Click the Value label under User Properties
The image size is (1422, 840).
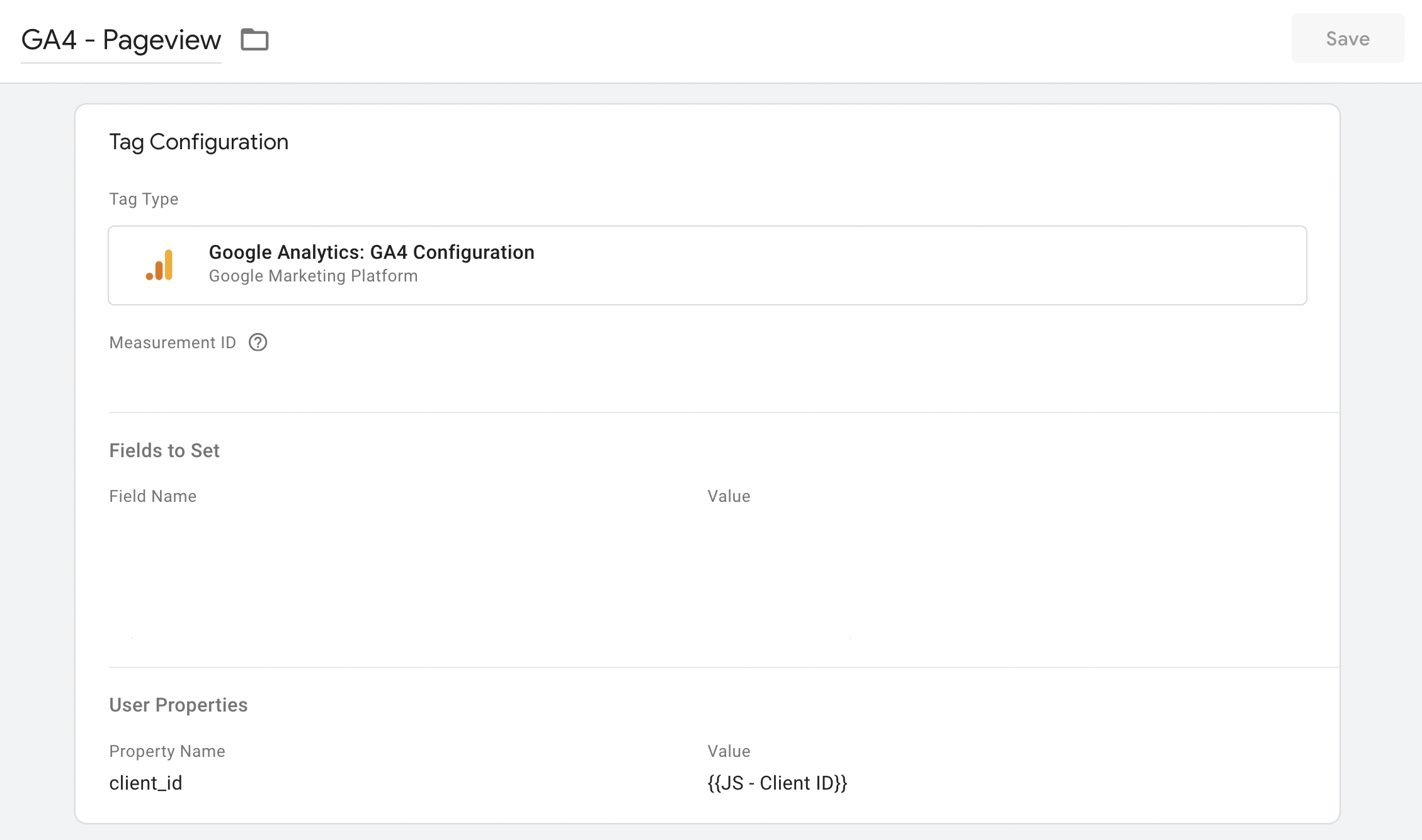click(729, 751)
